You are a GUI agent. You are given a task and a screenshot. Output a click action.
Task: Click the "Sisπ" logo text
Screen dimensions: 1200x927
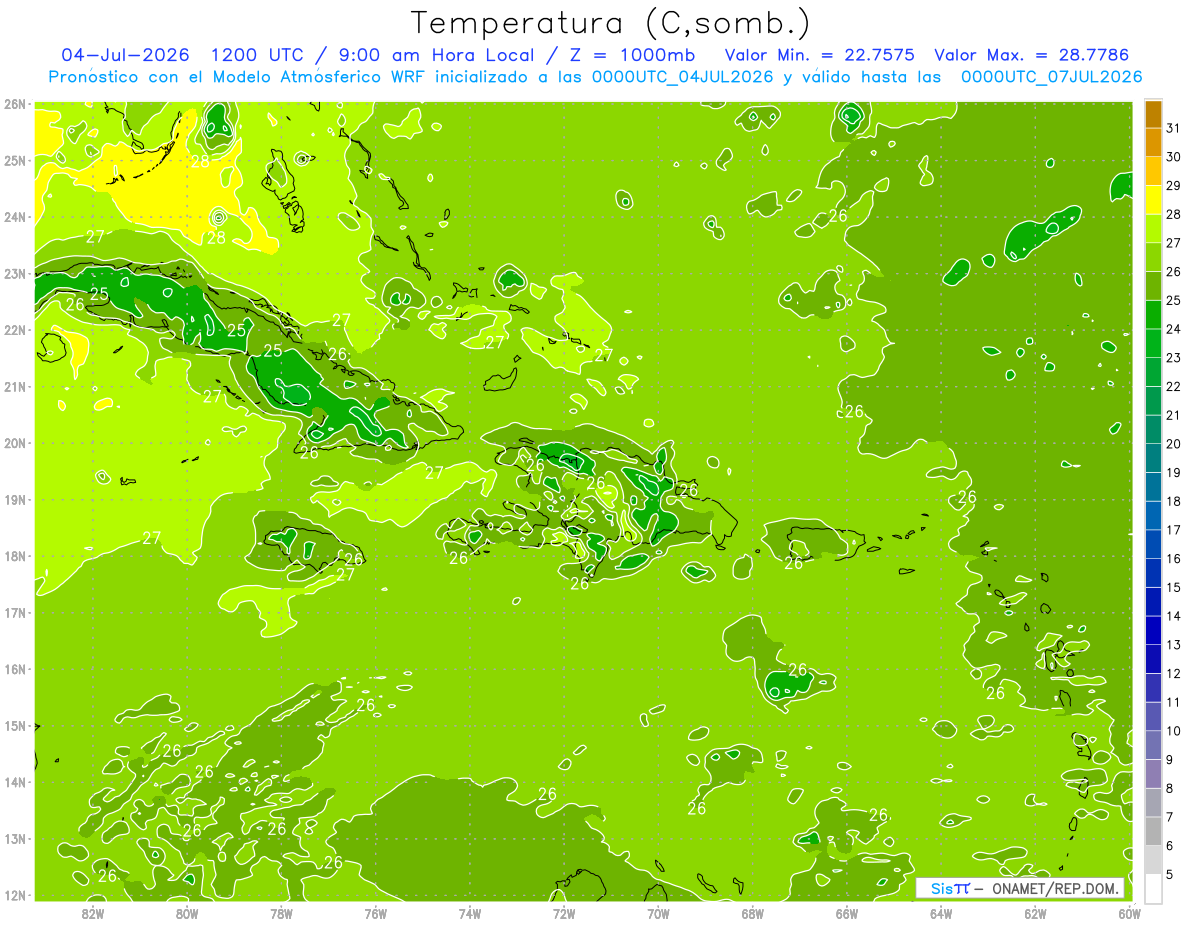coord(950,888)
